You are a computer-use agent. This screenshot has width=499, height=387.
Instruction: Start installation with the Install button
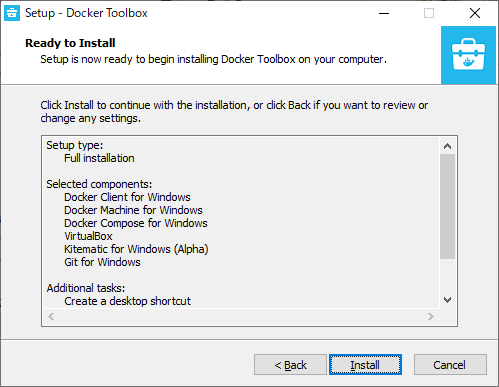click(365, 365)
